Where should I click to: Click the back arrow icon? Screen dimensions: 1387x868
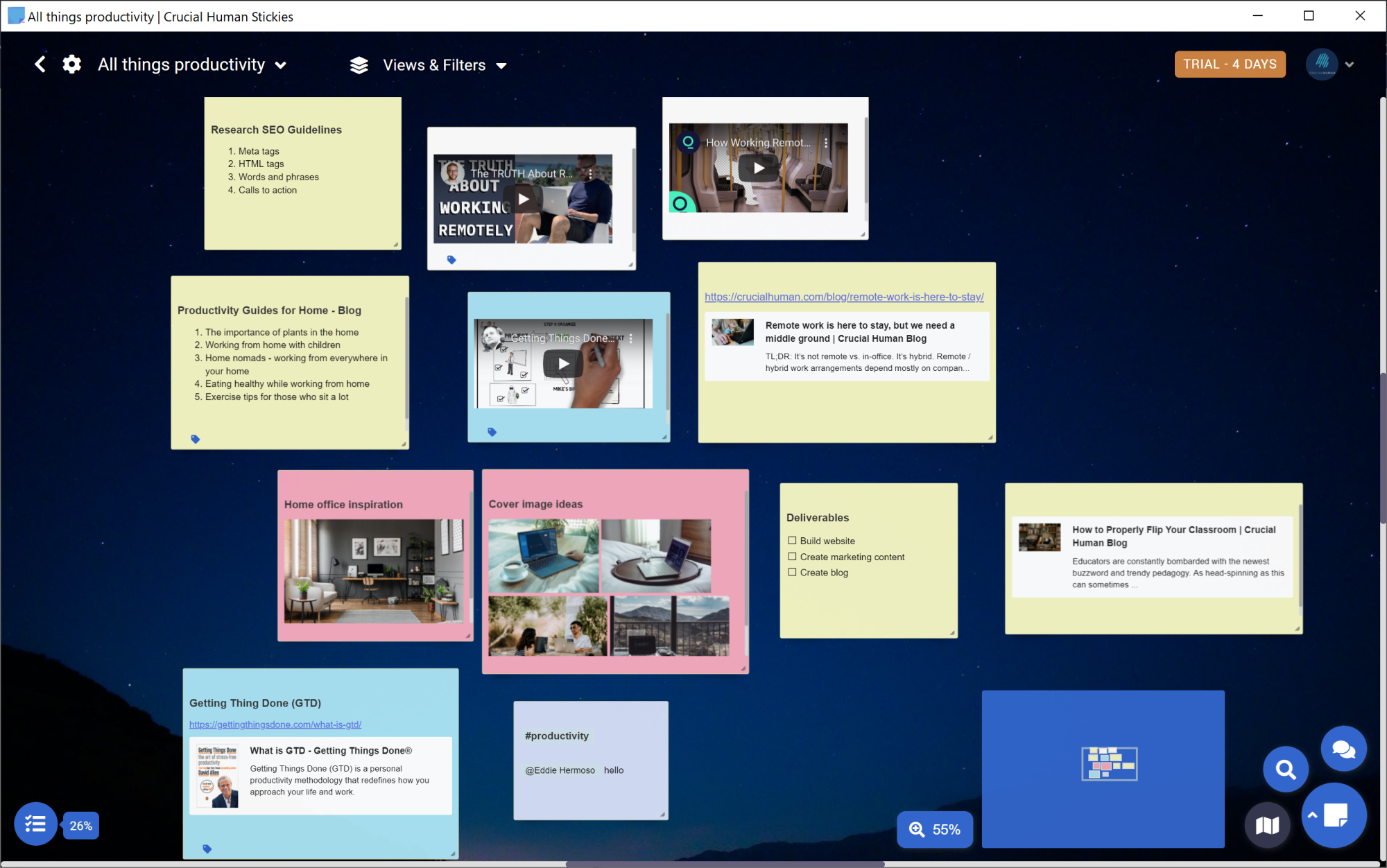(x=40, y=64)
